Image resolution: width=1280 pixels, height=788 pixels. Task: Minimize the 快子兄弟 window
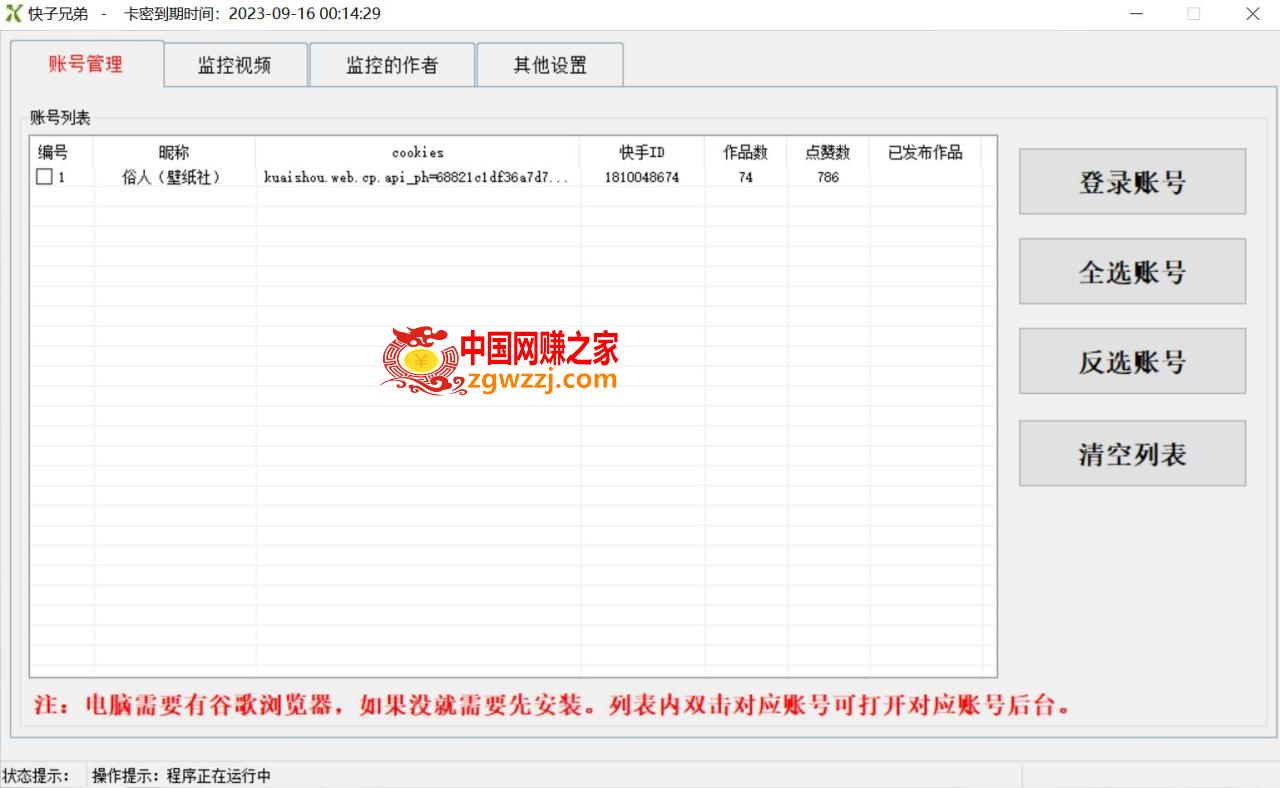(1138, 14)
